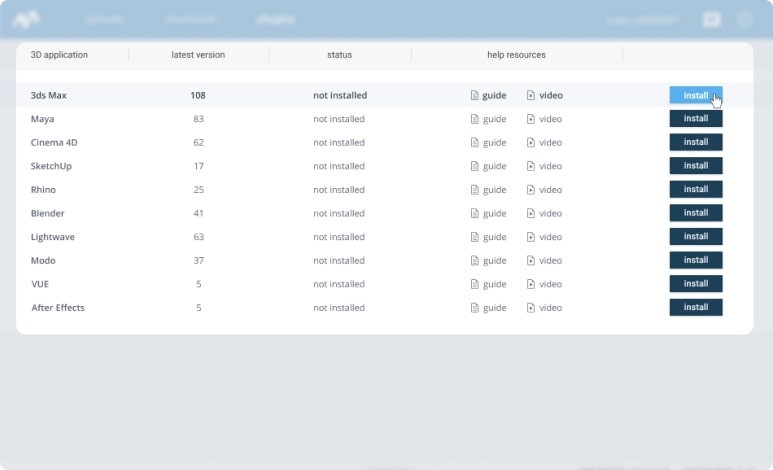Click install for Cinema 4D
Screen dimensions: 773x470
[696, 142]
